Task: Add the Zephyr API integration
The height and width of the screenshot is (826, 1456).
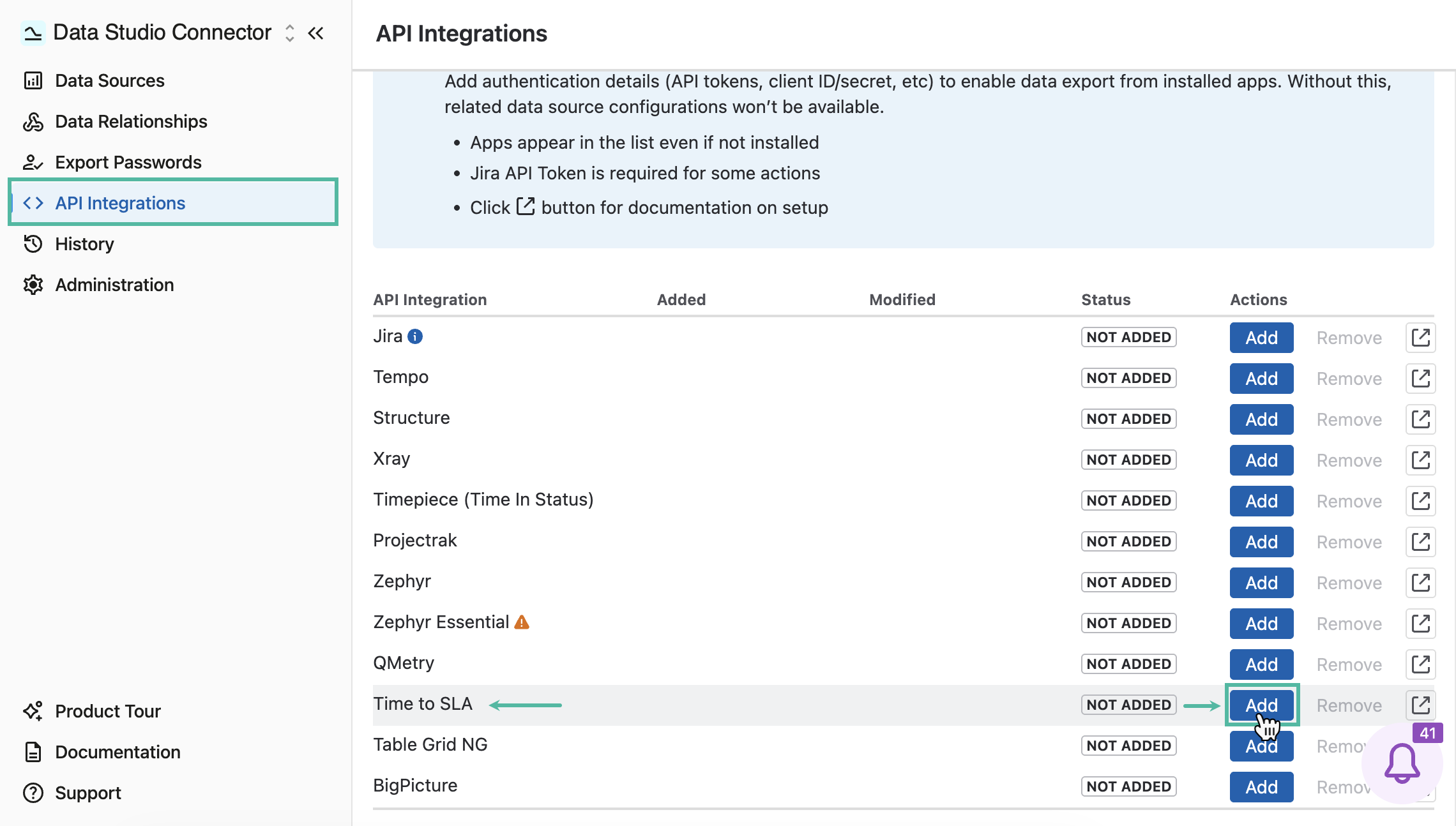Action: 1261,583
